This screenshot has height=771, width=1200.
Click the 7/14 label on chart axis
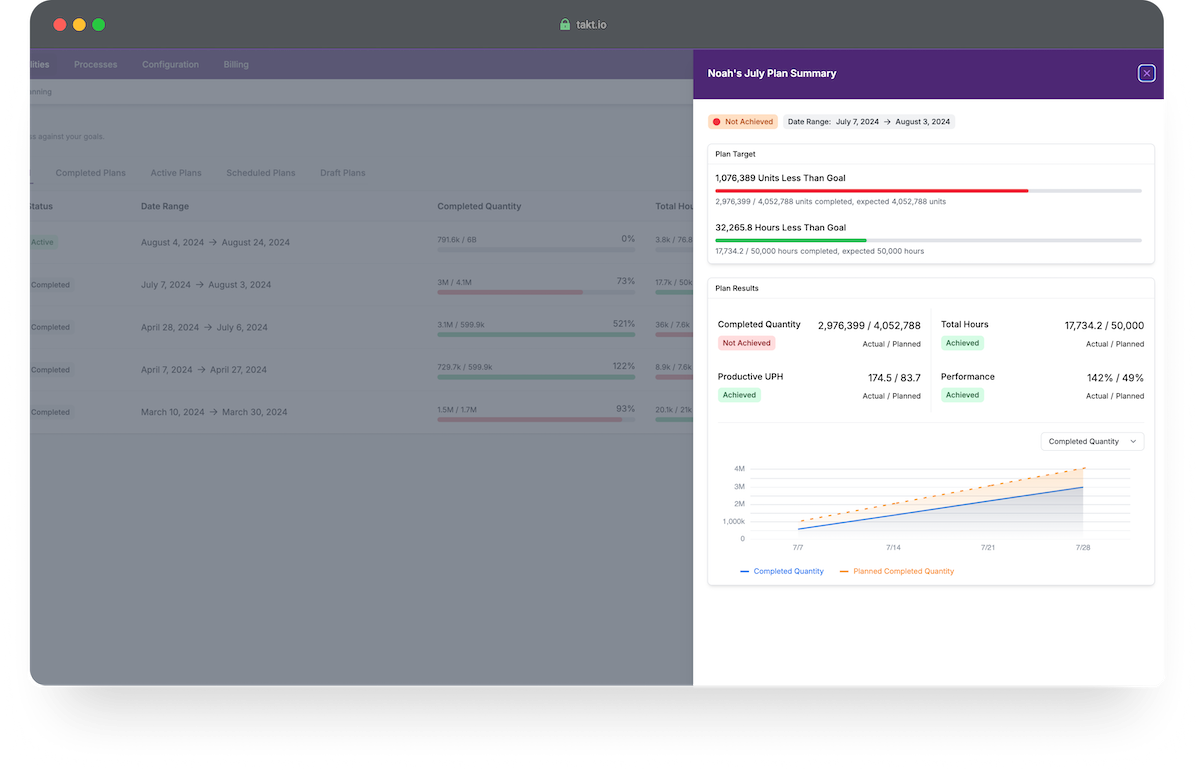[893, 548]
